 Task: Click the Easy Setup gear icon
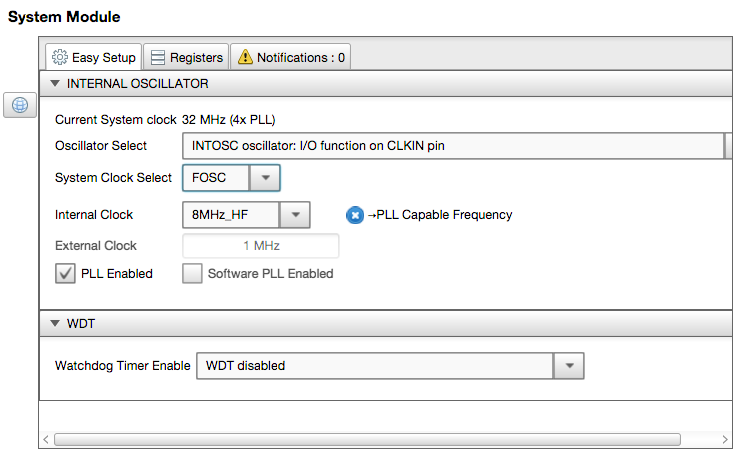pos(59,57)
